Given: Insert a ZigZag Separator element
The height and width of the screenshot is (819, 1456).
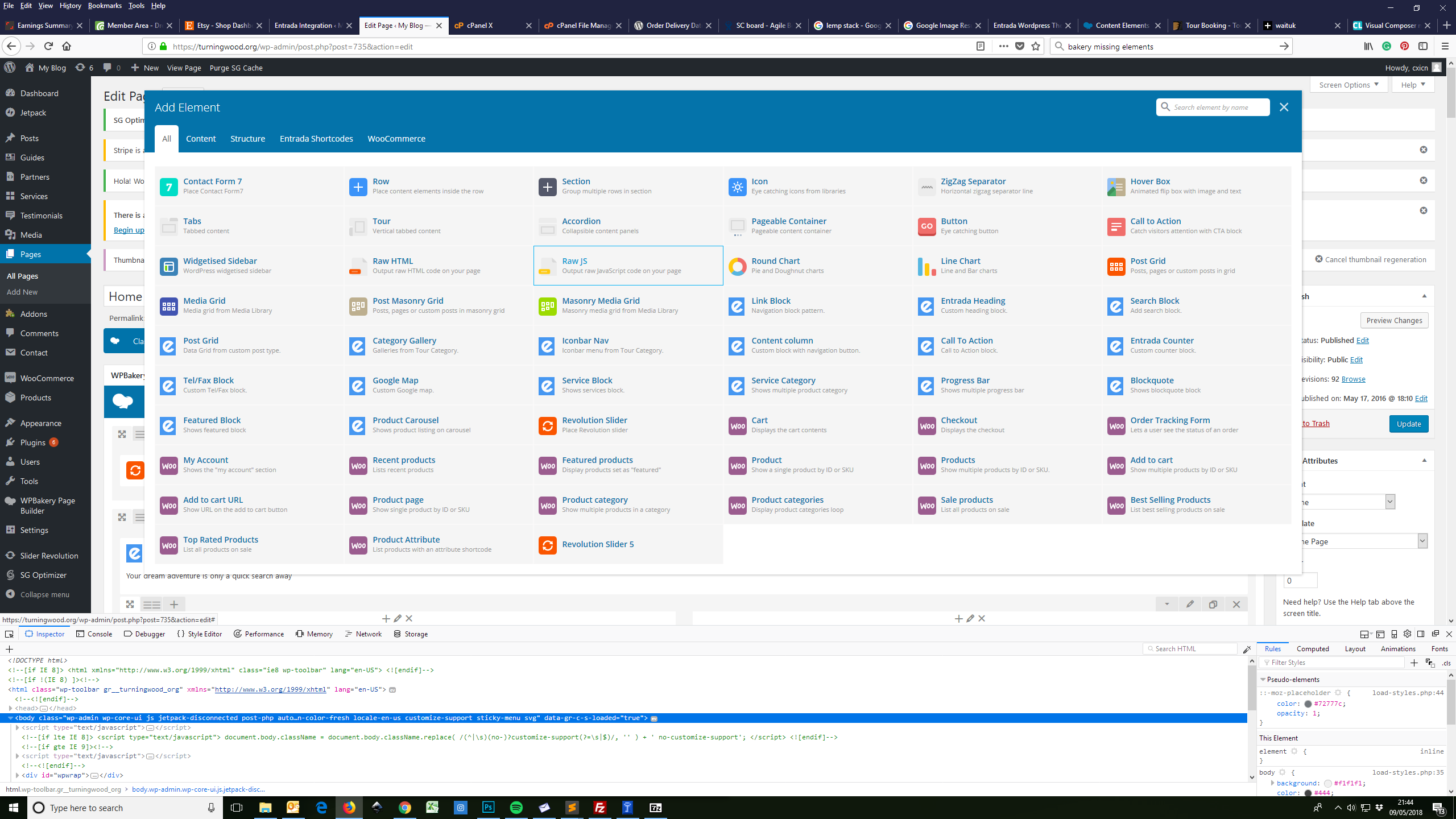Looking at the screenshot, I should point(1007,186).
